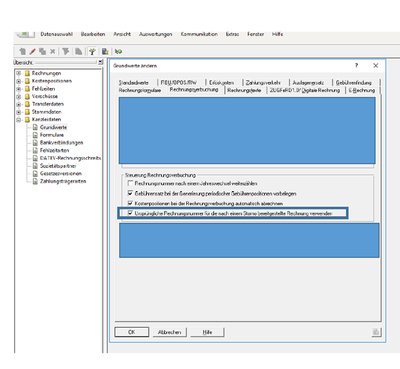Expand the Kostenpositionen tree node
Screen dimensions: 400x369
click(x=19, y=81)
